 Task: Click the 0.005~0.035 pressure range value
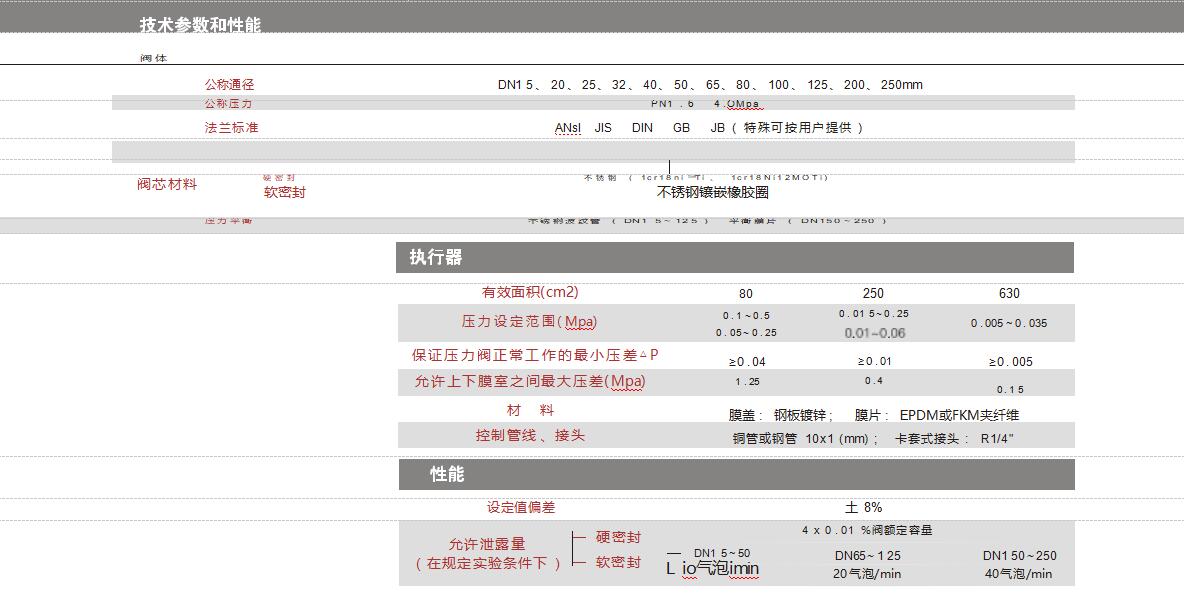[1009, 323]
